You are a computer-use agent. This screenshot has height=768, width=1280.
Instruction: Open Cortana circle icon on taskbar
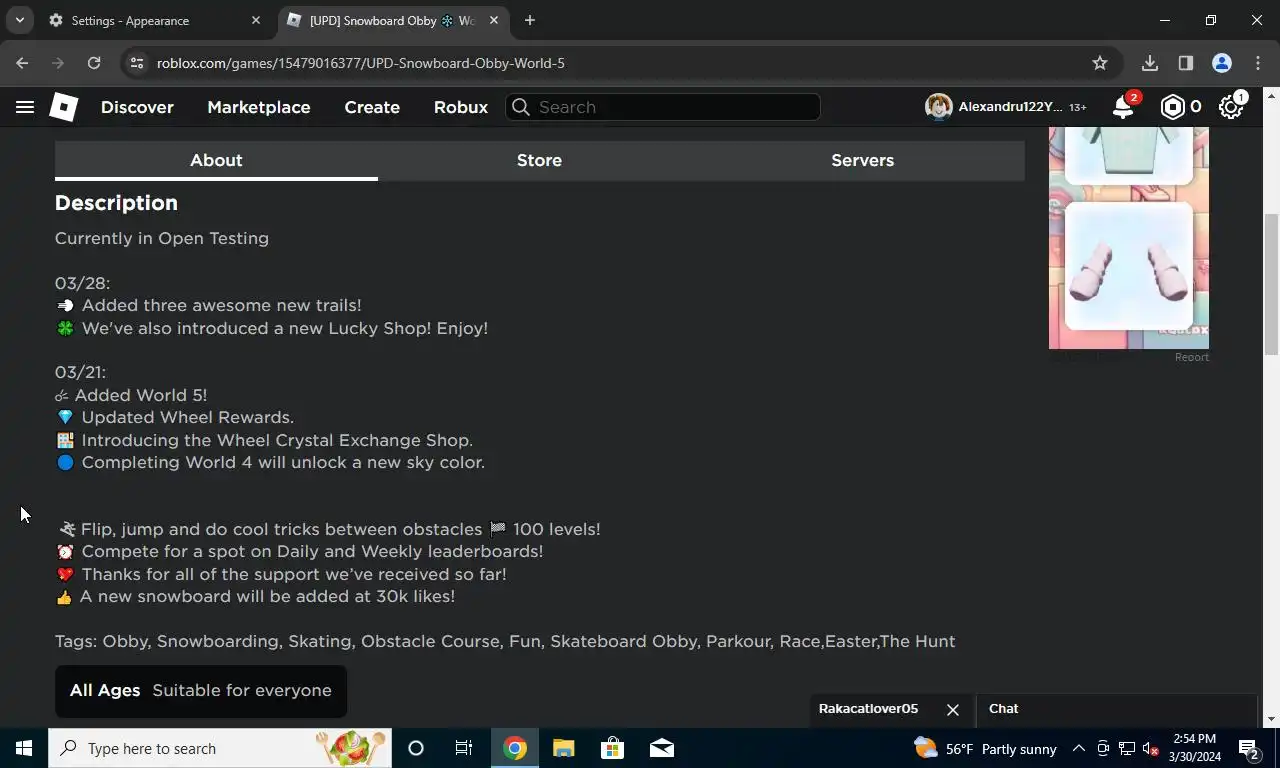pyautogui.click(x=416, y=748)
